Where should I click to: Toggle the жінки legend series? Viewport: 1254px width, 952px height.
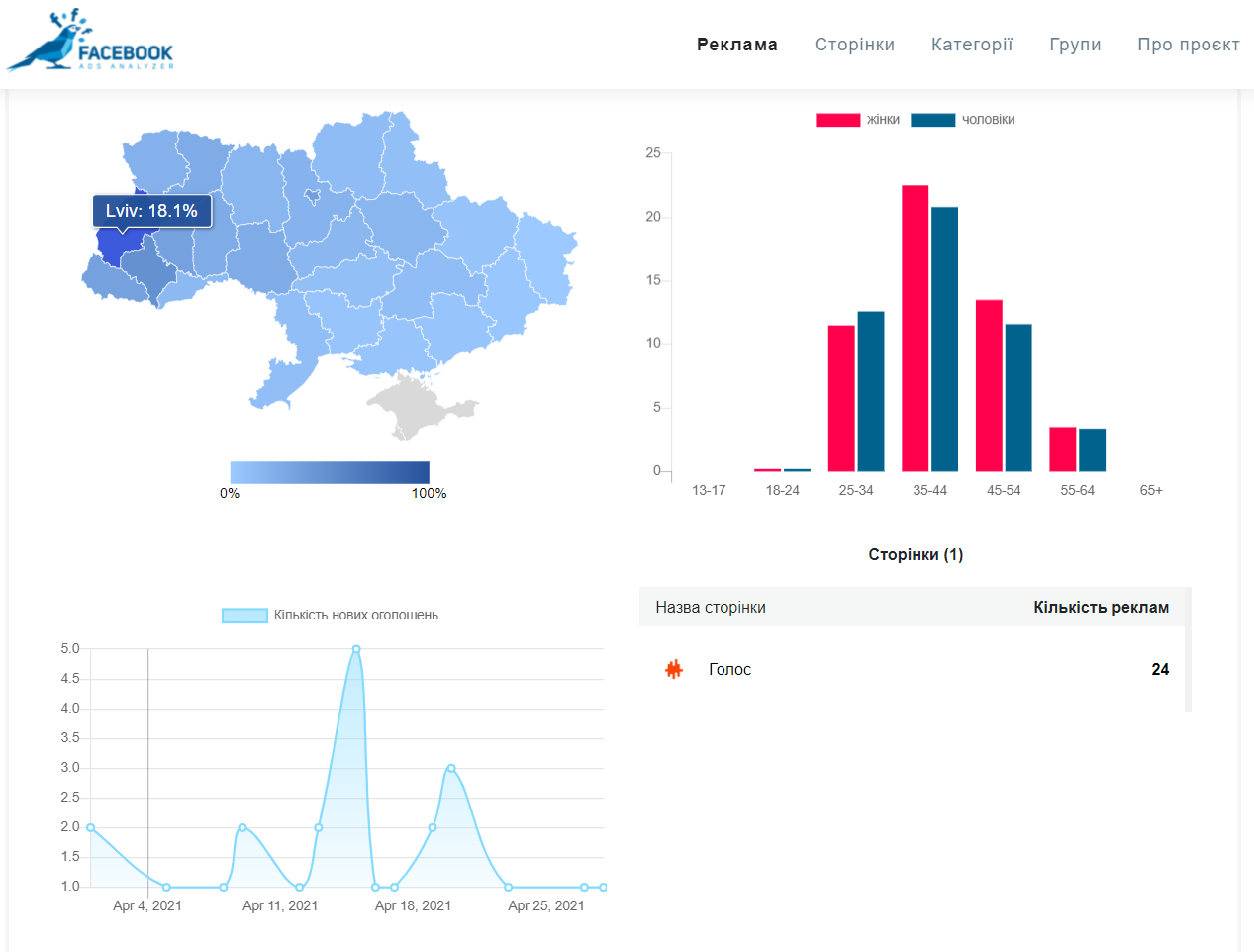point(857,120)
